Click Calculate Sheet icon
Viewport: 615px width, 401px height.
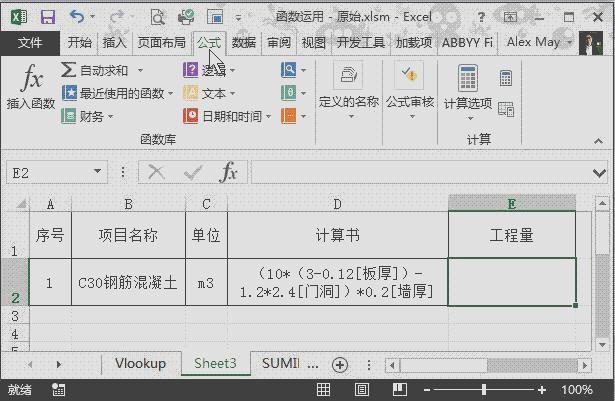point(506,109)
